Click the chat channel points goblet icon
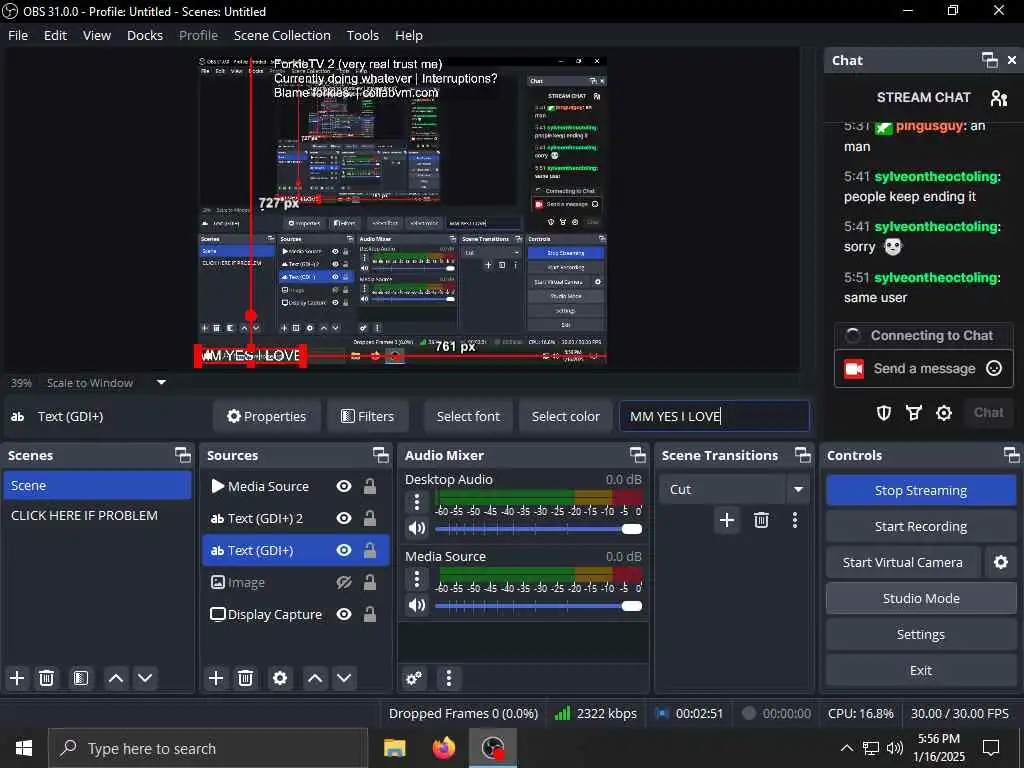 [x=914, y=413]
